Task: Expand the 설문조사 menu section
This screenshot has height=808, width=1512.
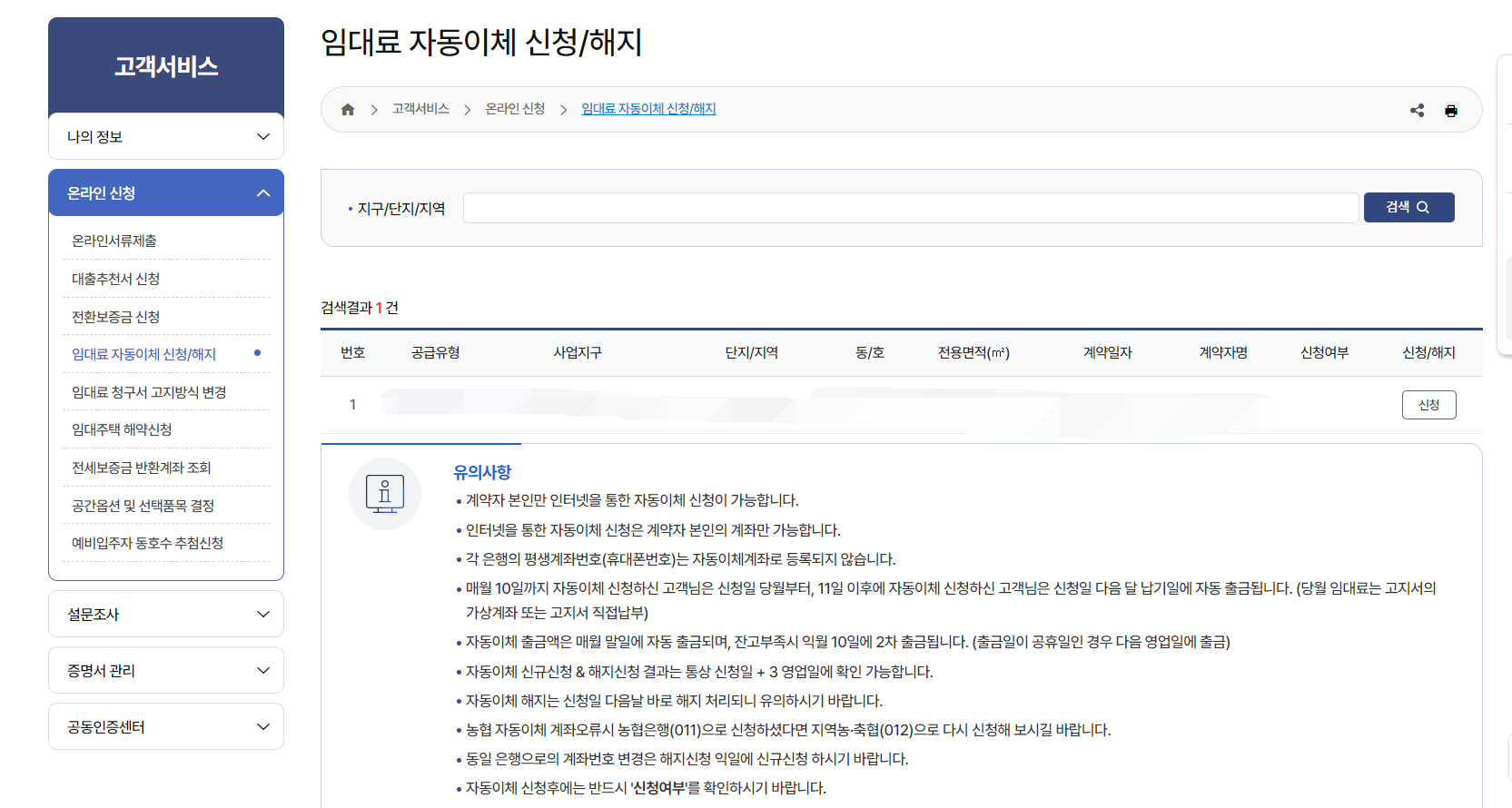Action: [166, 614]
